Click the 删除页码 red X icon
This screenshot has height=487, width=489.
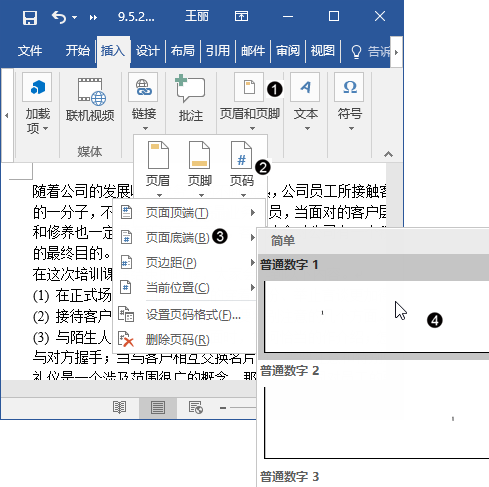(126, 339)
